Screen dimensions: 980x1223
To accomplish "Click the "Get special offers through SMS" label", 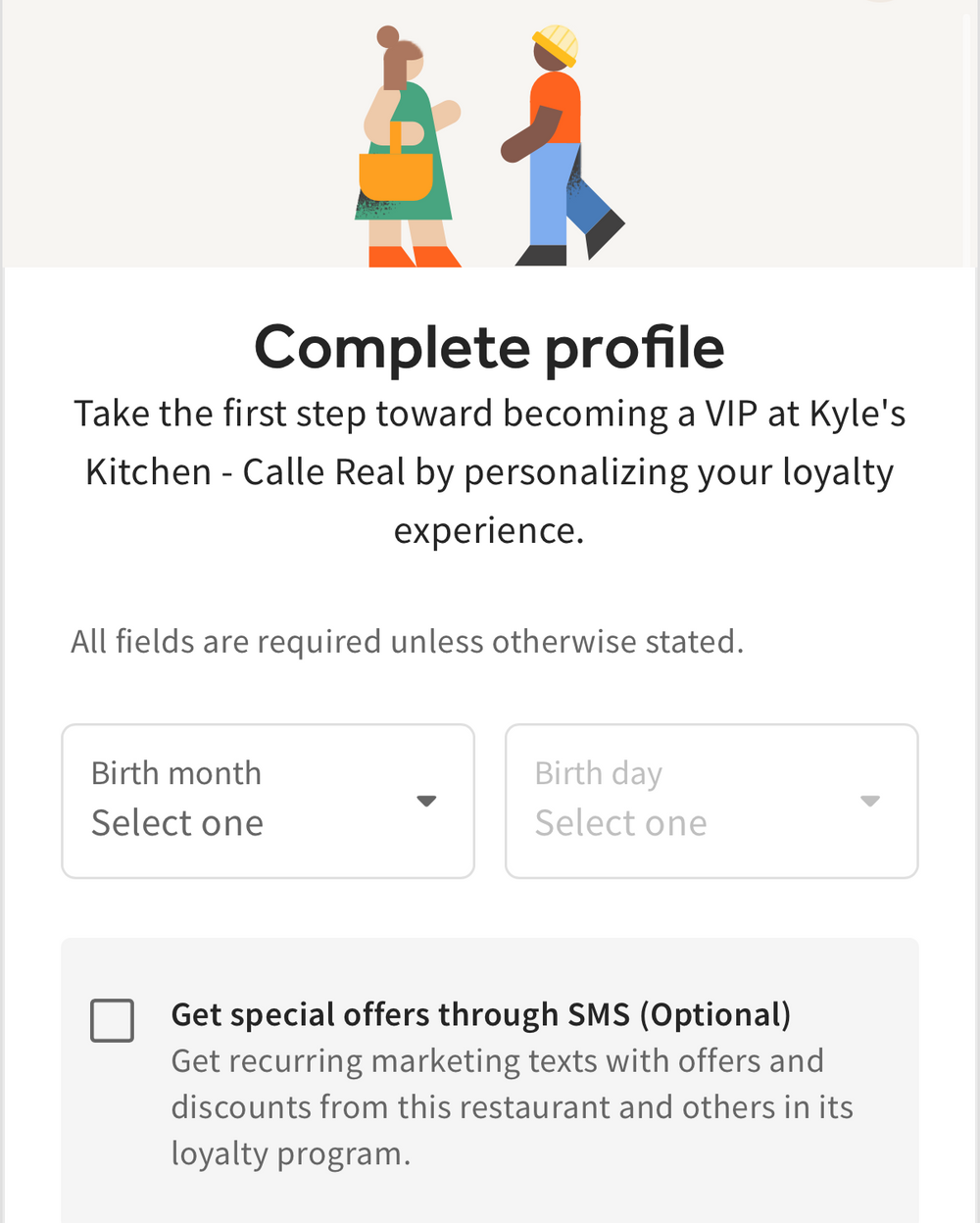I will (480, 1014).
